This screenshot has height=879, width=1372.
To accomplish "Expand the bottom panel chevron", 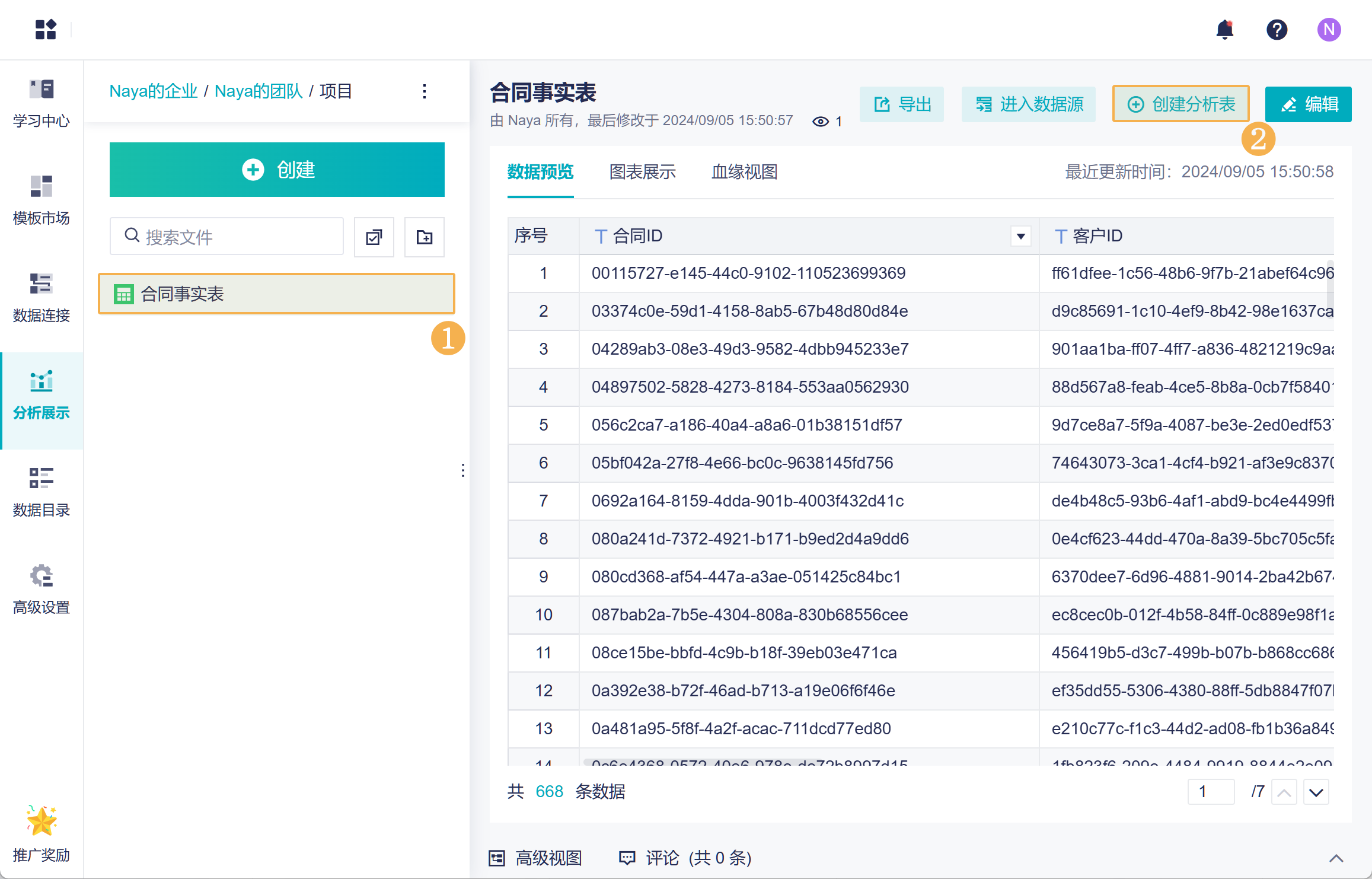I will (1336, 858).
